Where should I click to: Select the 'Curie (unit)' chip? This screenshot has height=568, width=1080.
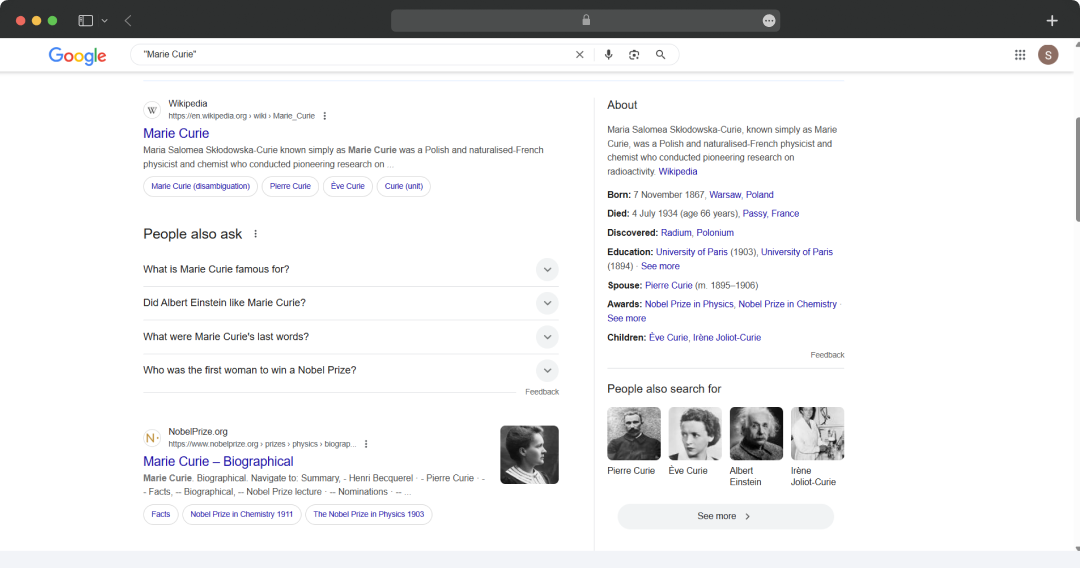pos(404,187)
